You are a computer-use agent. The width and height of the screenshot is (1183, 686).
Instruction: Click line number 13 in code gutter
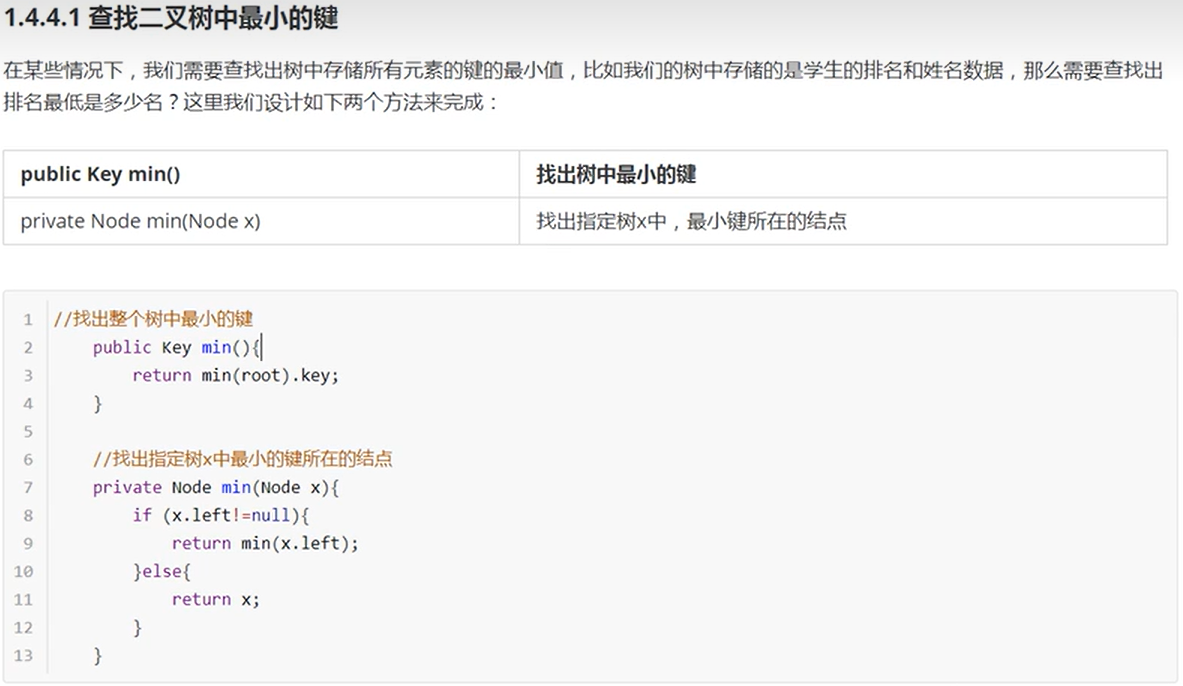[23, 656]
